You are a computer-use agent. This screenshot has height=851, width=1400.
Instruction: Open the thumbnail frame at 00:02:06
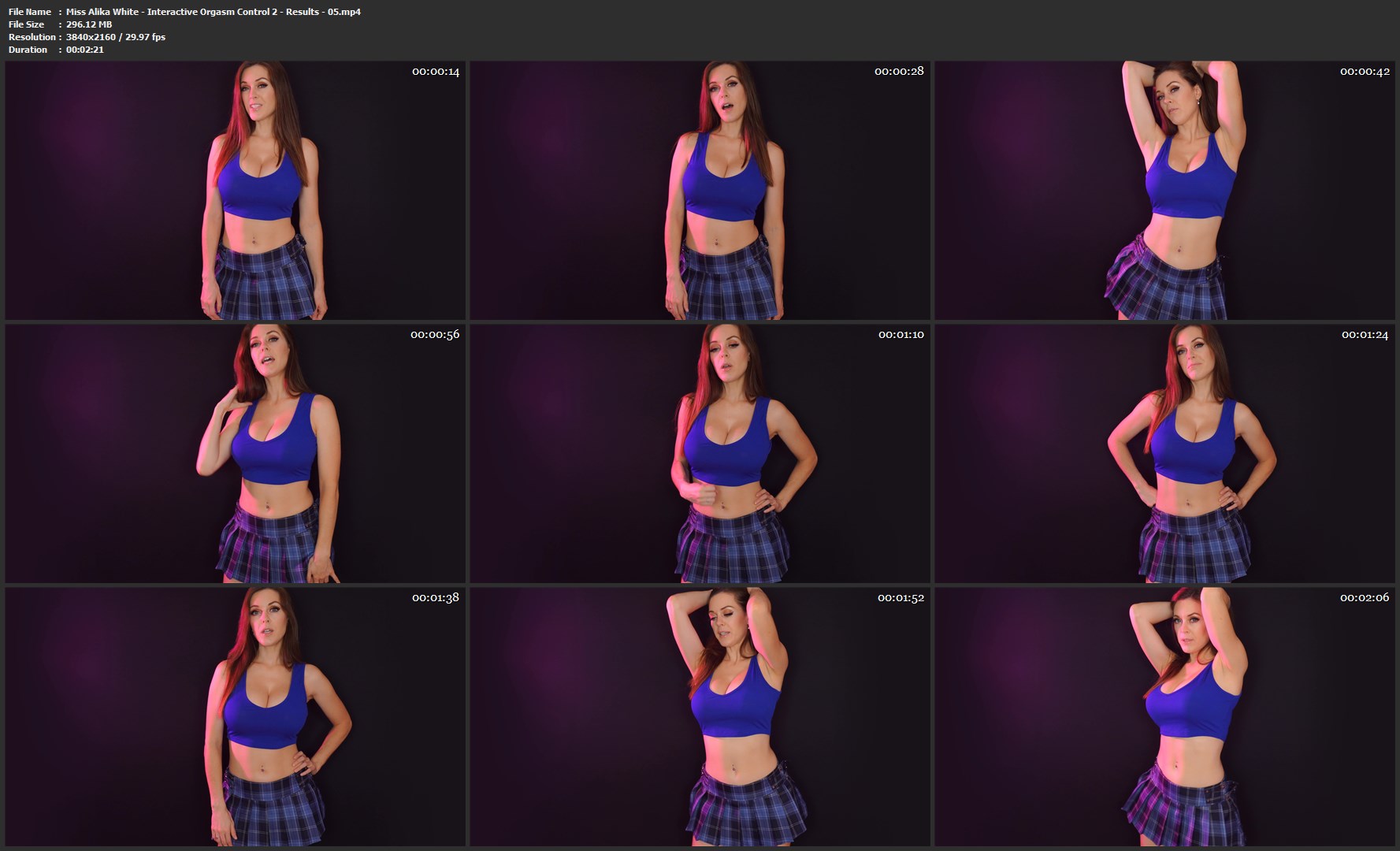pos(1164,716)
